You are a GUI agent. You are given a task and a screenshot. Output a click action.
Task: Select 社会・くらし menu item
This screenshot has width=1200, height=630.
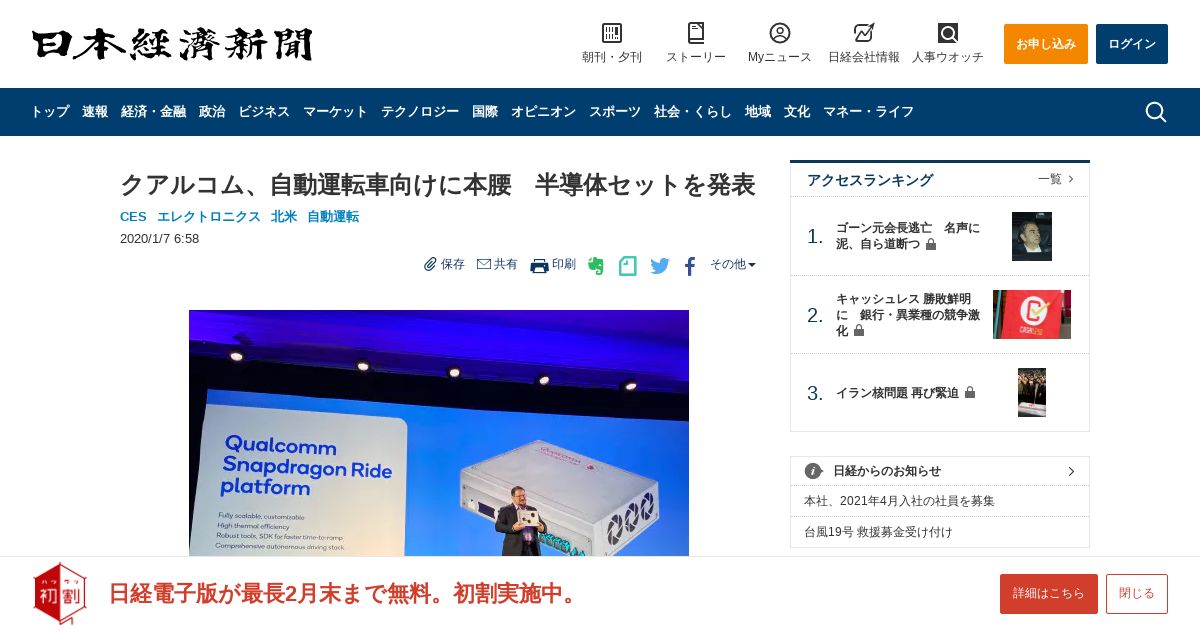click(x=693, y=112)
